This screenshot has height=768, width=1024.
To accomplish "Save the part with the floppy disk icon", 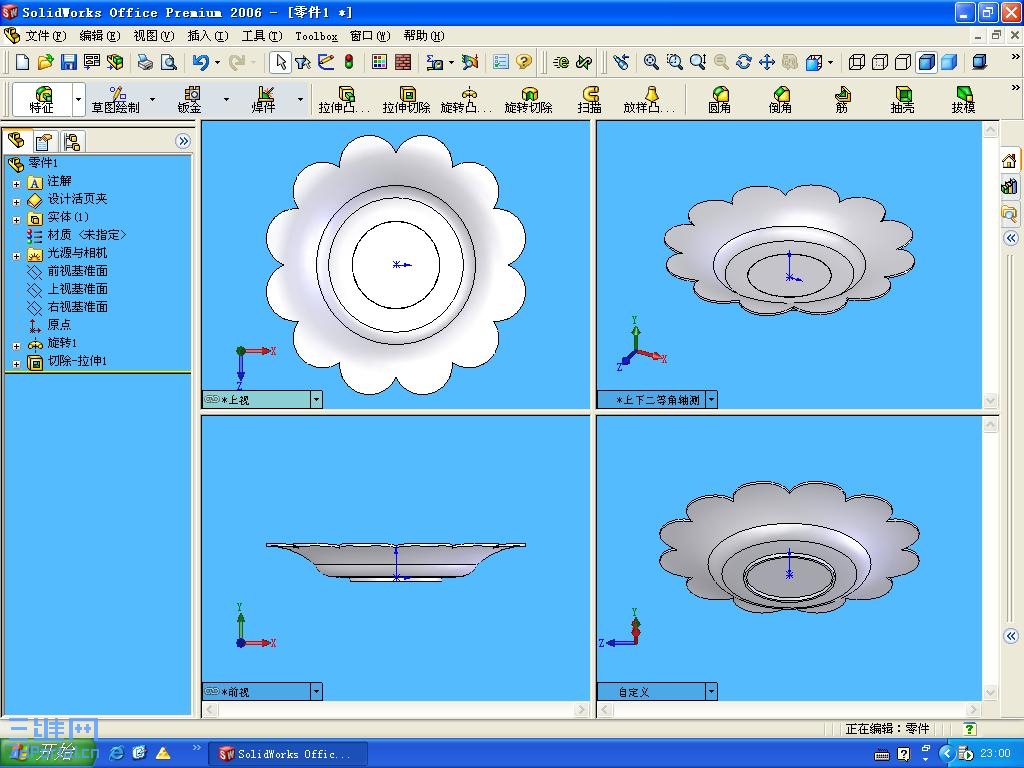I will click(69, 62).
